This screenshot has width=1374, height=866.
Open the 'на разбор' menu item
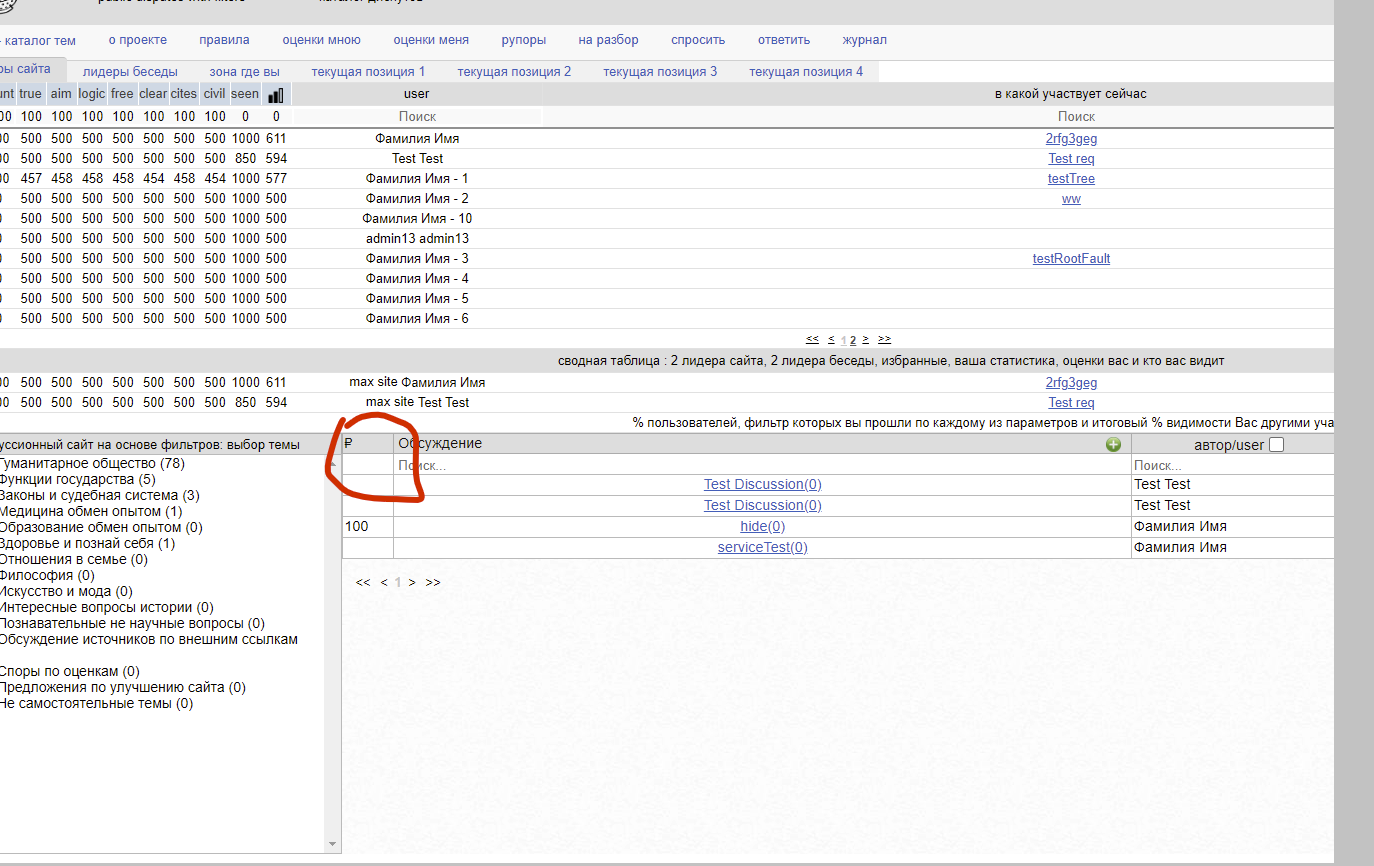(608, 40)
